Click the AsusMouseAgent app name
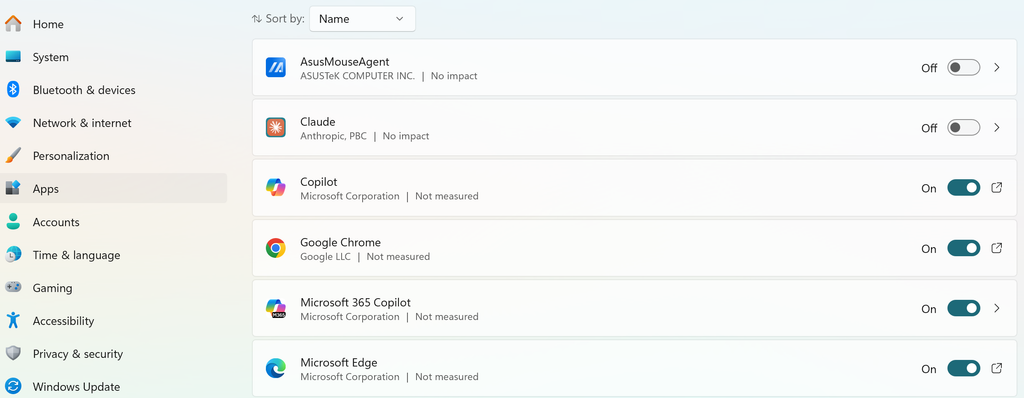Viewport: 1024px width, 398px height. 345,61
